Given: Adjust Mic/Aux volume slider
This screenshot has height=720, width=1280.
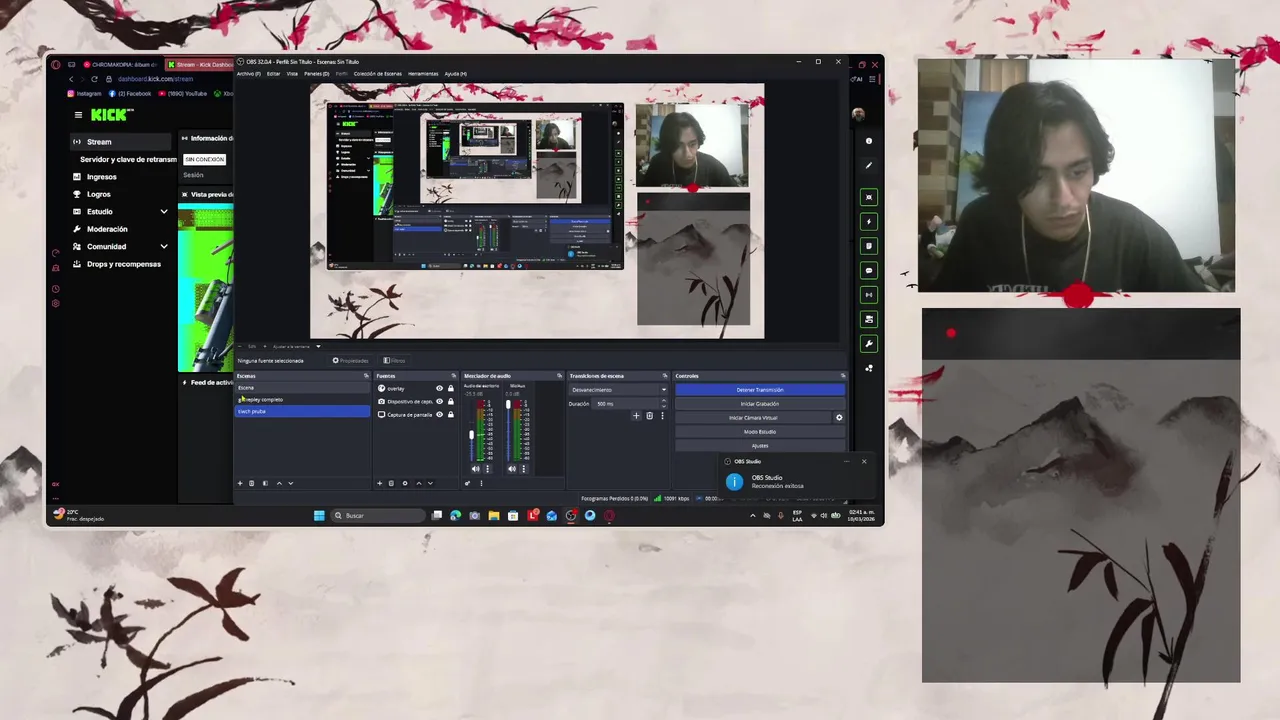Looking at the screenshot, I should coord(508,404).
